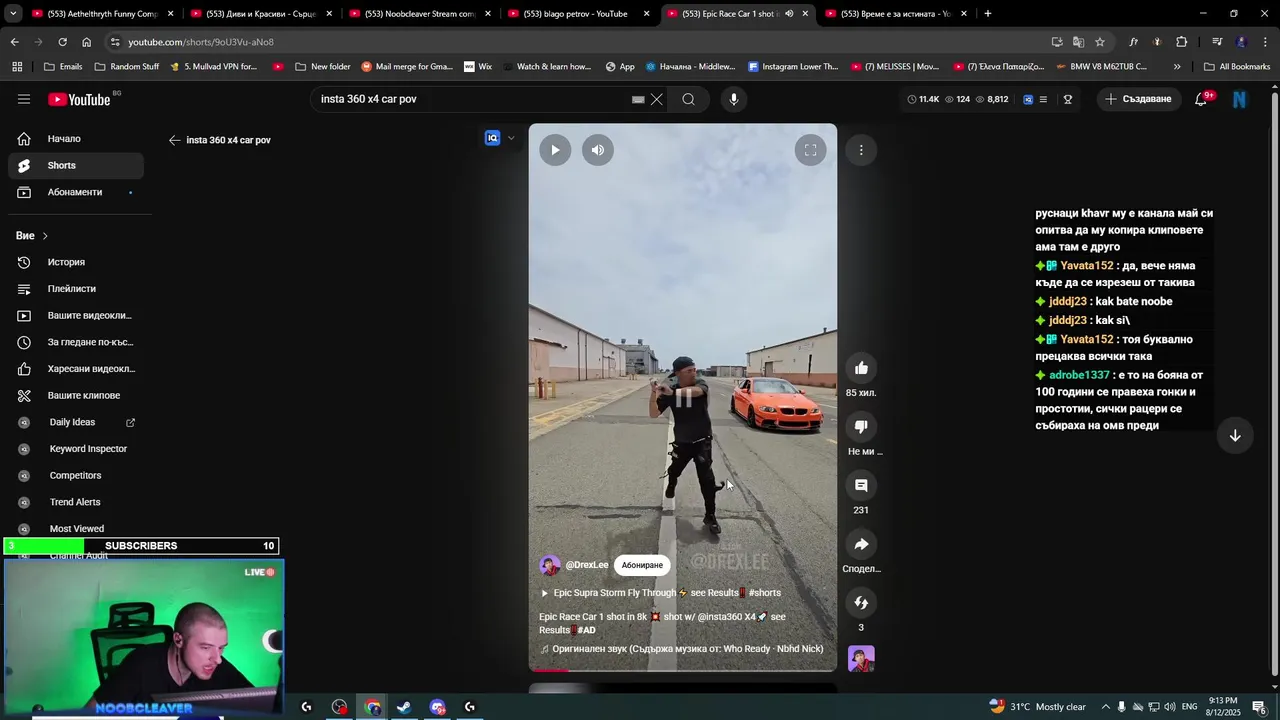1280x720 pixels.
Task: Open tab search dropdown arrow
Action: coord(13,14)
